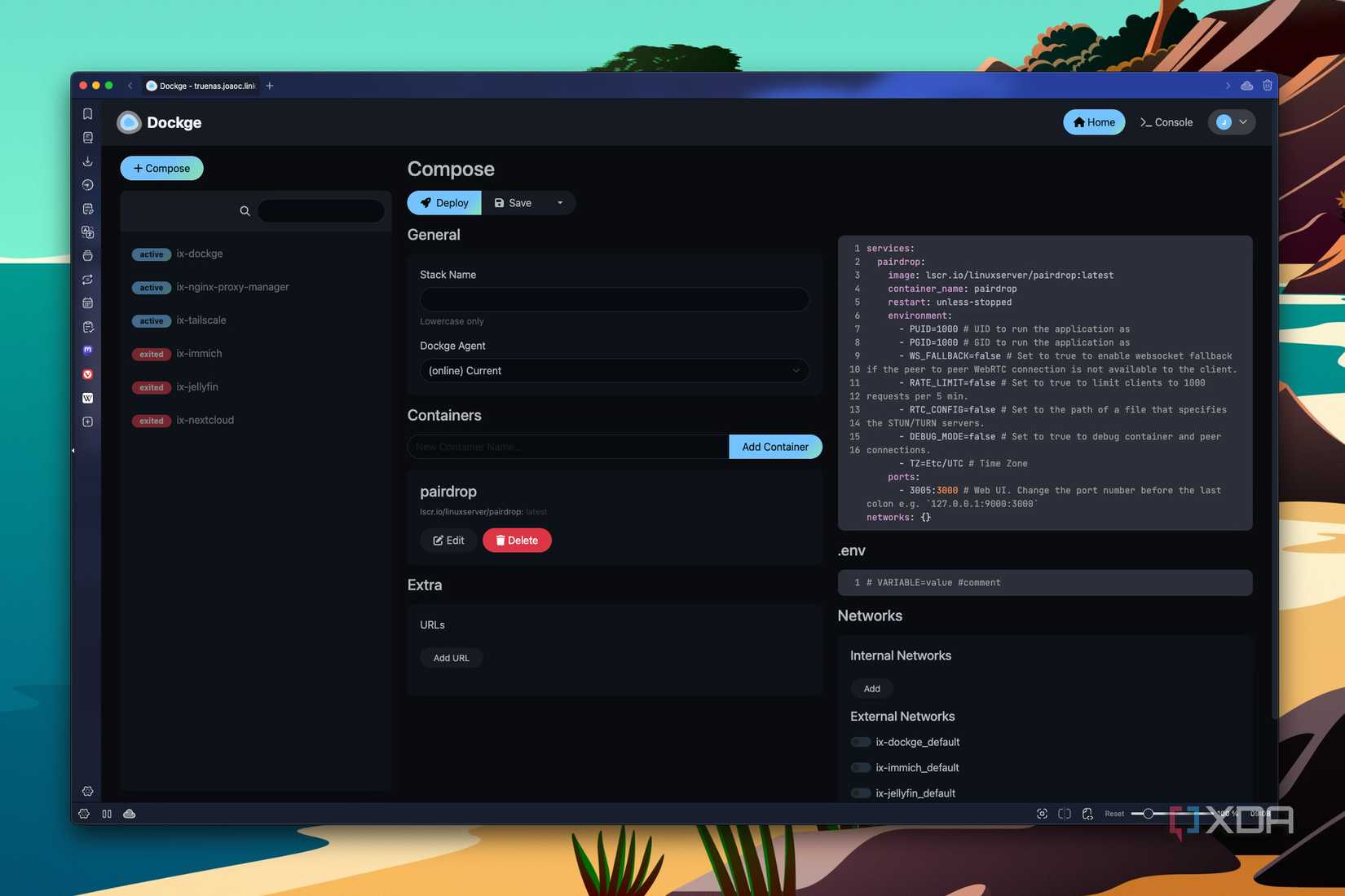Toggle on the ix-jellyfin_default network
This screenshot has height=896, width=1345.
coord(860,792)
